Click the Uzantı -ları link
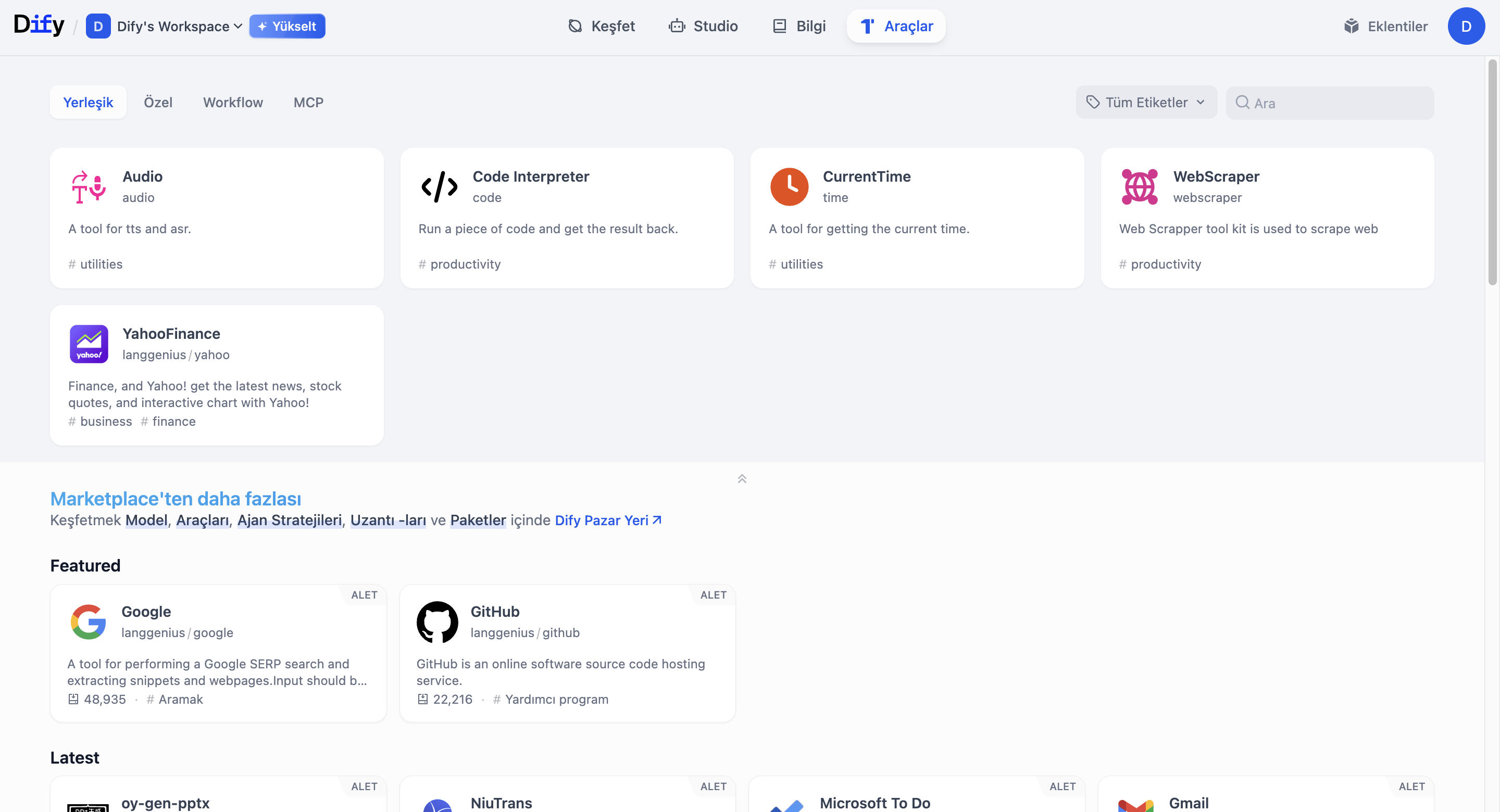This screenshot has width=1500, height=812. 388,520
